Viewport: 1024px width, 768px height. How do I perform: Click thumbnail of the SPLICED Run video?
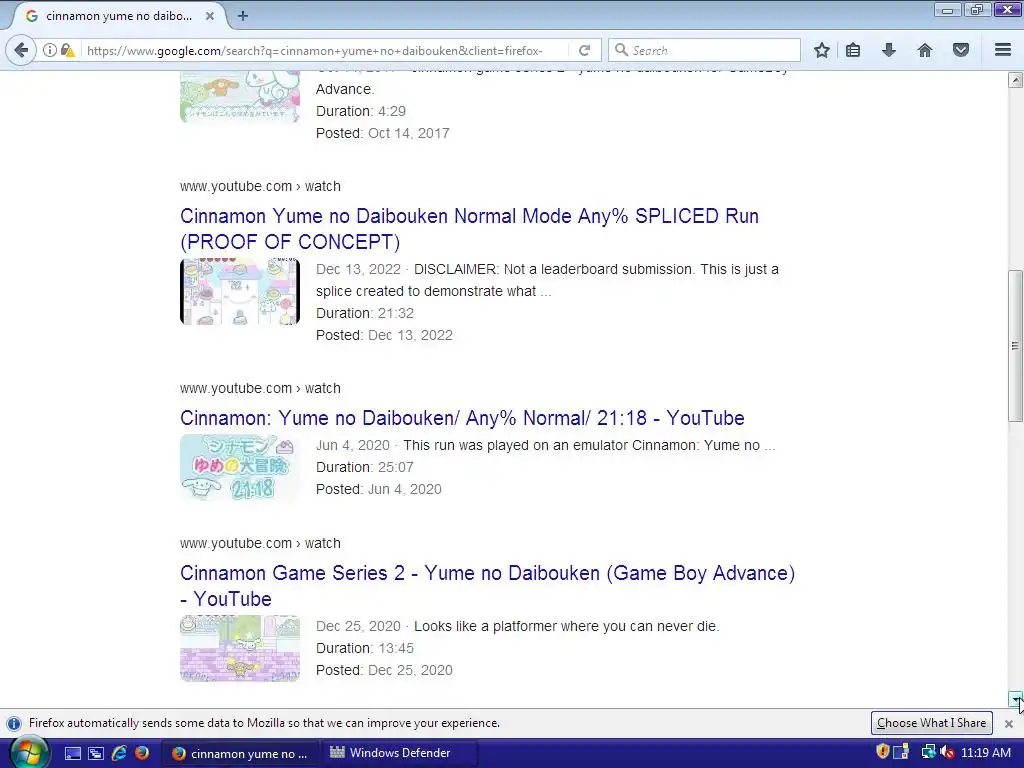[240, 291]
